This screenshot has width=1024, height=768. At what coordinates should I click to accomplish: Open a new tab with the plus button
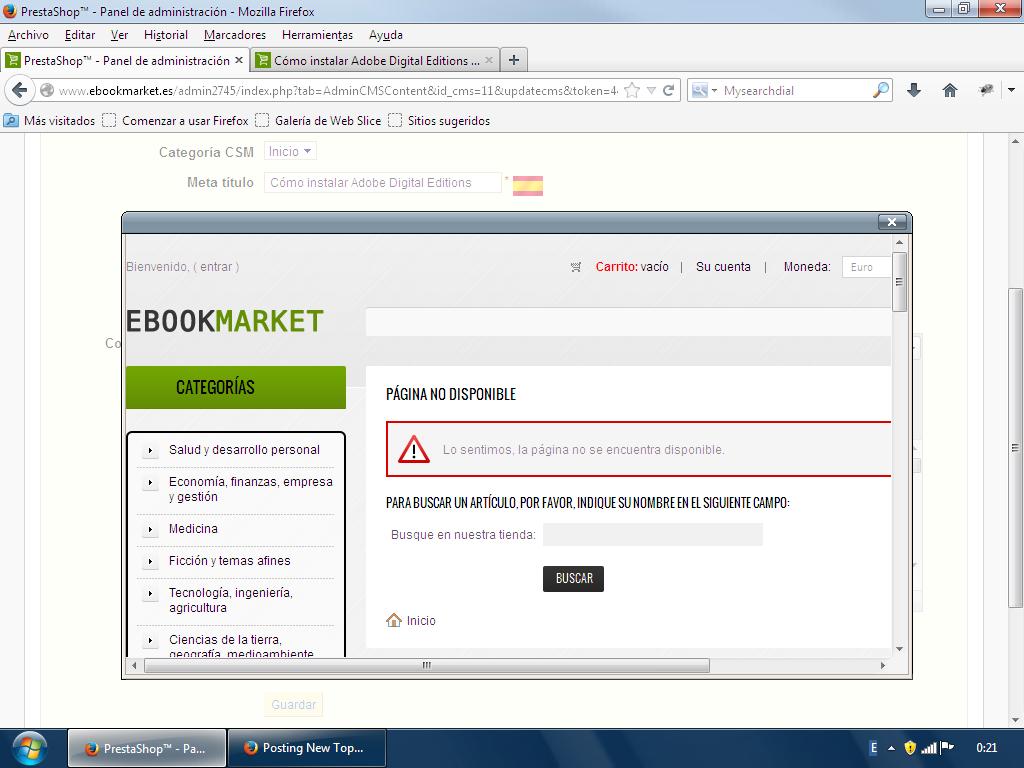pyautogui.click(x=514, y=60)
